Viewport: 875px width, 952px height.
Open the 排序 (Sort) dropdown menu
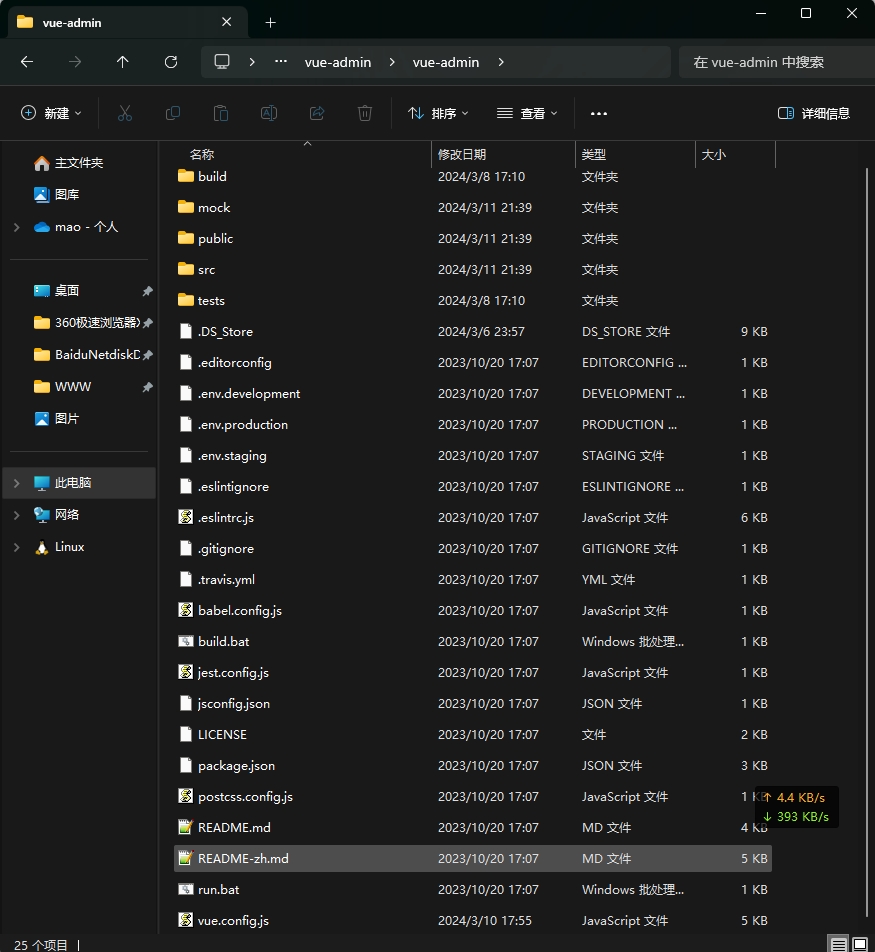pyautogui.click(x=438, y=114)
